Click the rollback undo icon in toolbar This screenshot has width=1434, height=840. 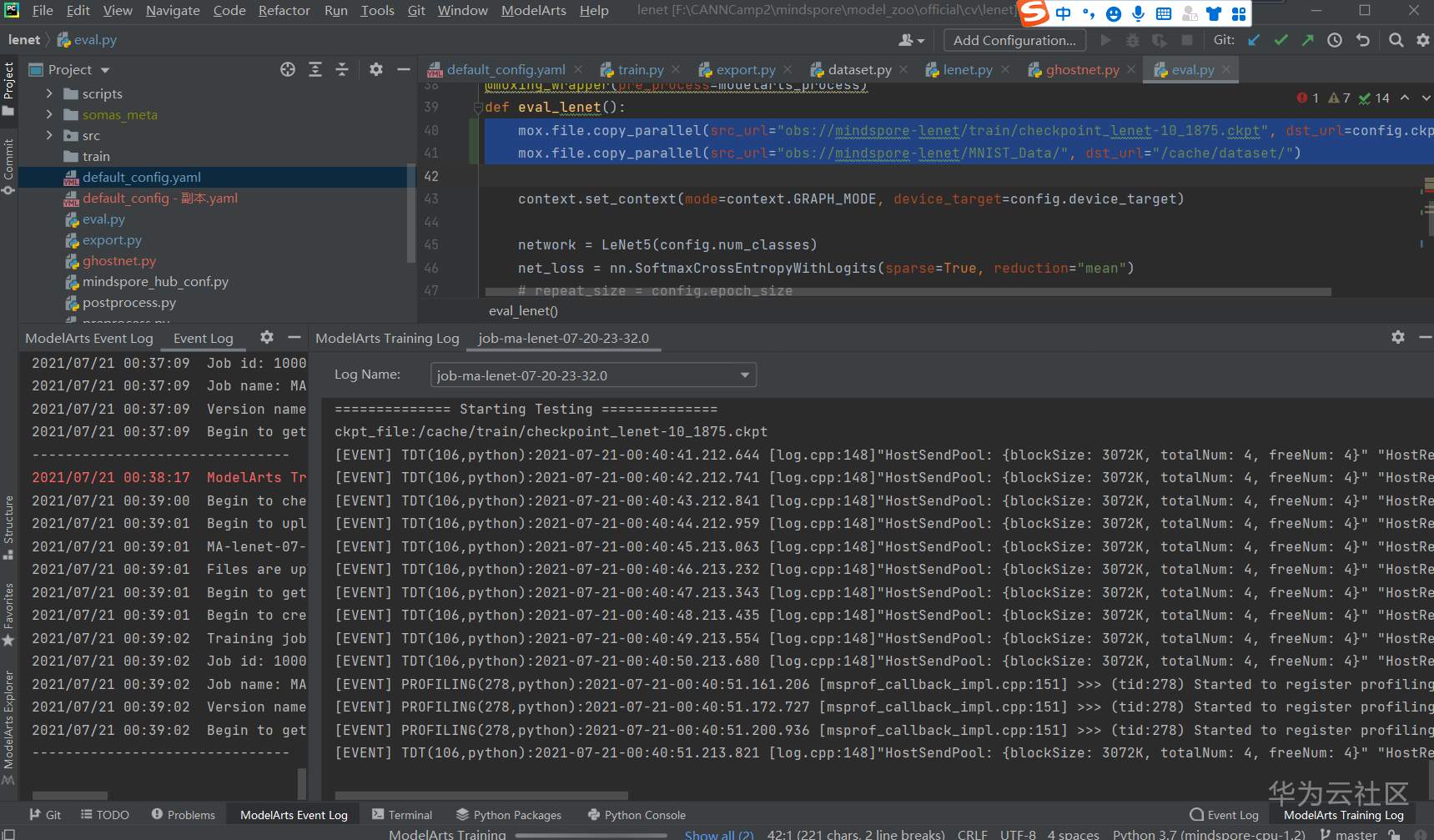coord(1363,40)
